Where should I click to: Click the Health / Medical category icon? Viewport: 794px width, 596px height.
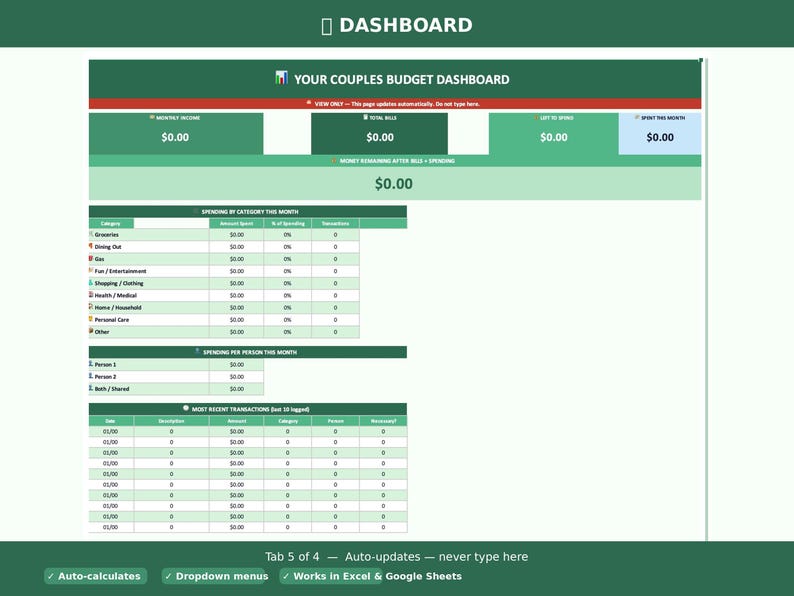[x=91, y=295]
